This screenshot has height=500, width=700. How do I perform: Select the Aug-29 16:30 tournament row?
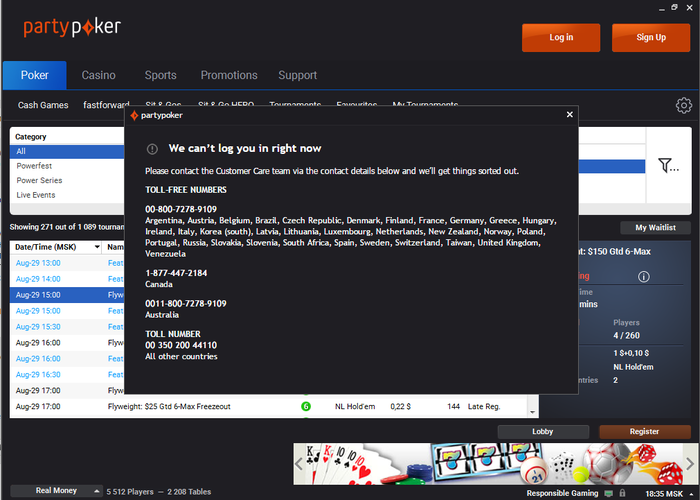coord(67,375)
